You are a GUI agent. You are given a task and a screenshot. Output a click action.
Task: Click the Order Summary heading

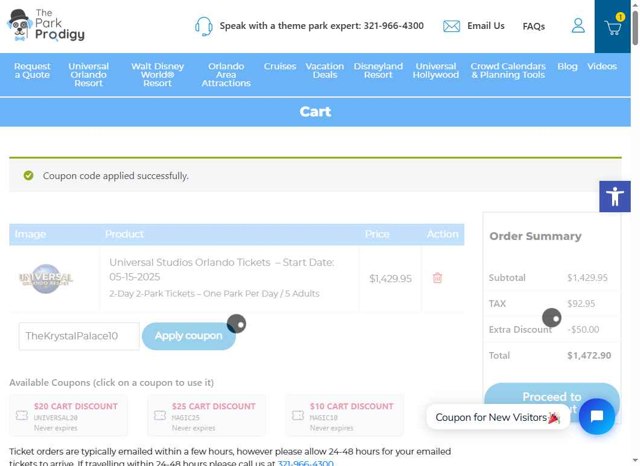click(x=535, y=236)
